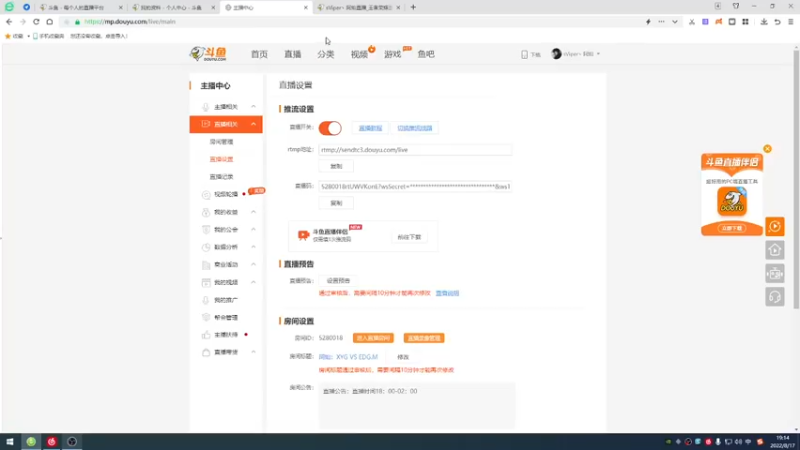Viewport: 800px width, 450px height.
Task: Open the browser hamburger menu icon
Action: pos(791,21)
